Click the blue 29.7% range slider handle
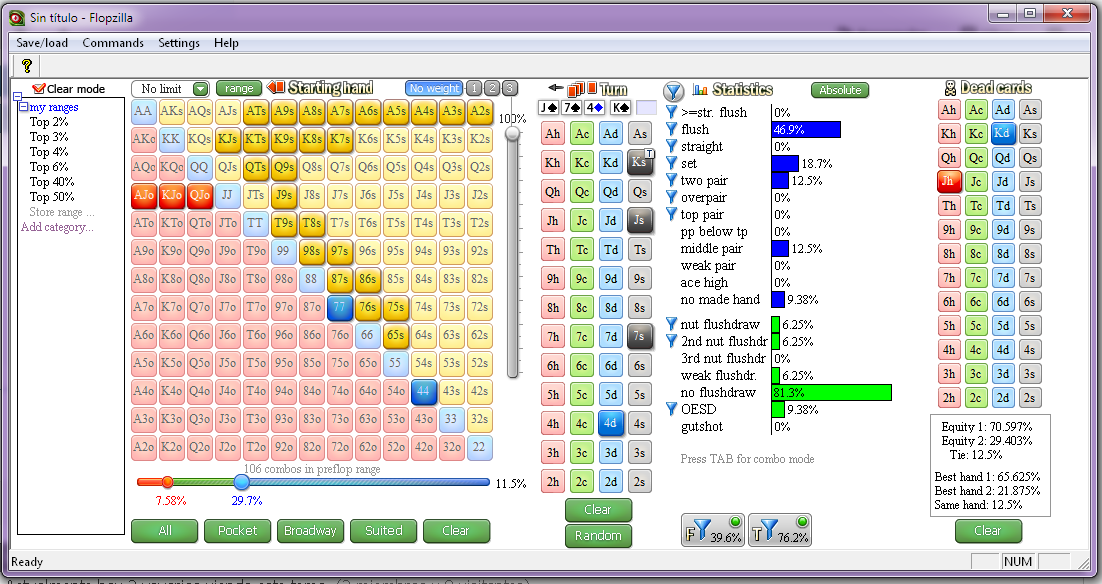Image resolution: width=1102 pixels, height=584 pixels. [x=242, y=481]
